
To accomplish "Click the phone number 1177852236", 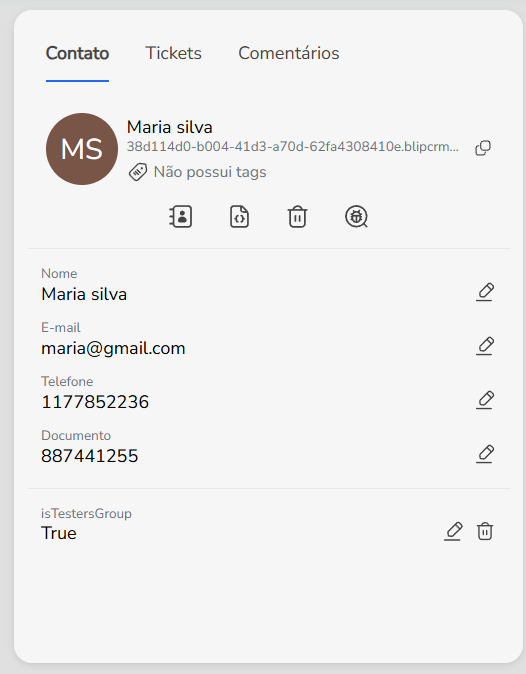I will pyautogui.click(x=95, y=402).
